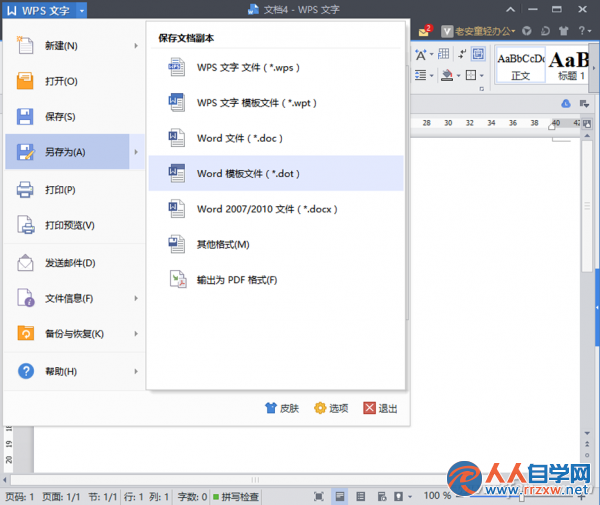This screenshot has width=600, height=505.
Task: Apply the 标题 1 heading style
Action: point(569,66)
